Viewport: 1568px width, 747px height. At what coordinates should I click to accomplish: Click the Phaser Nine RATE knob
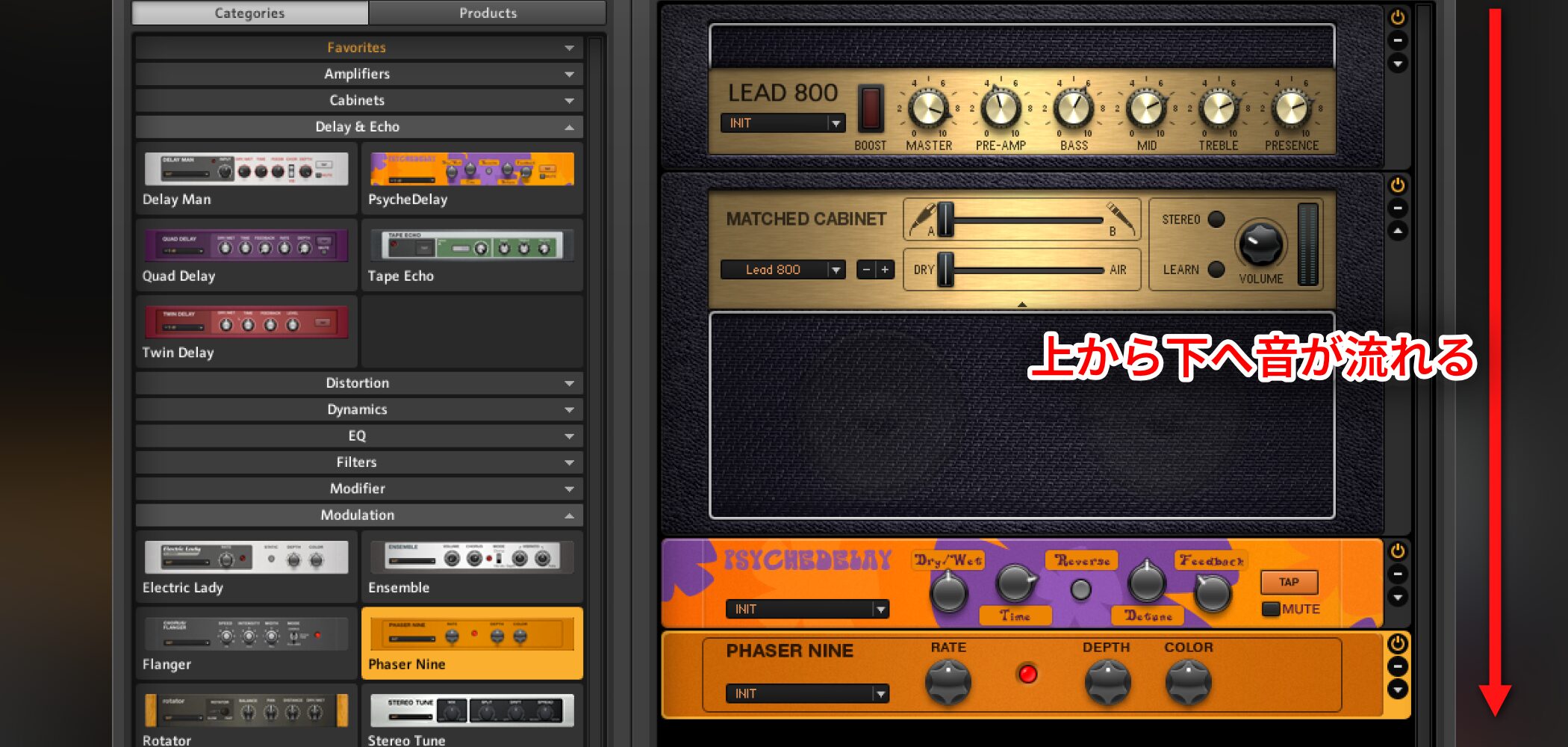coord(948,682)
